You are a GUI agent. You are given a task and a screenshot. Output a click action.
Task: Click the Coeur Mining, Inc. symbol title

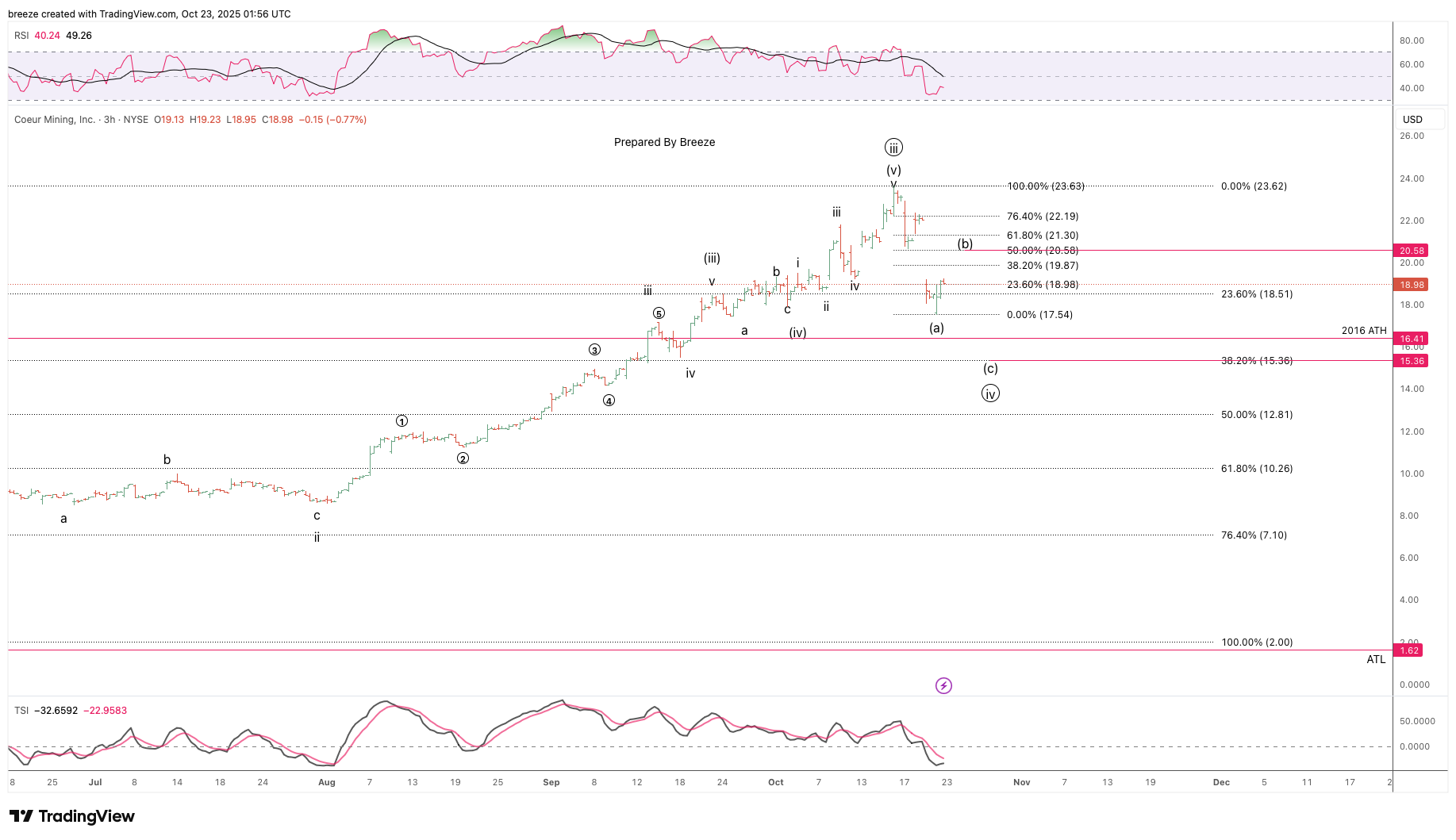click(55, 120)
